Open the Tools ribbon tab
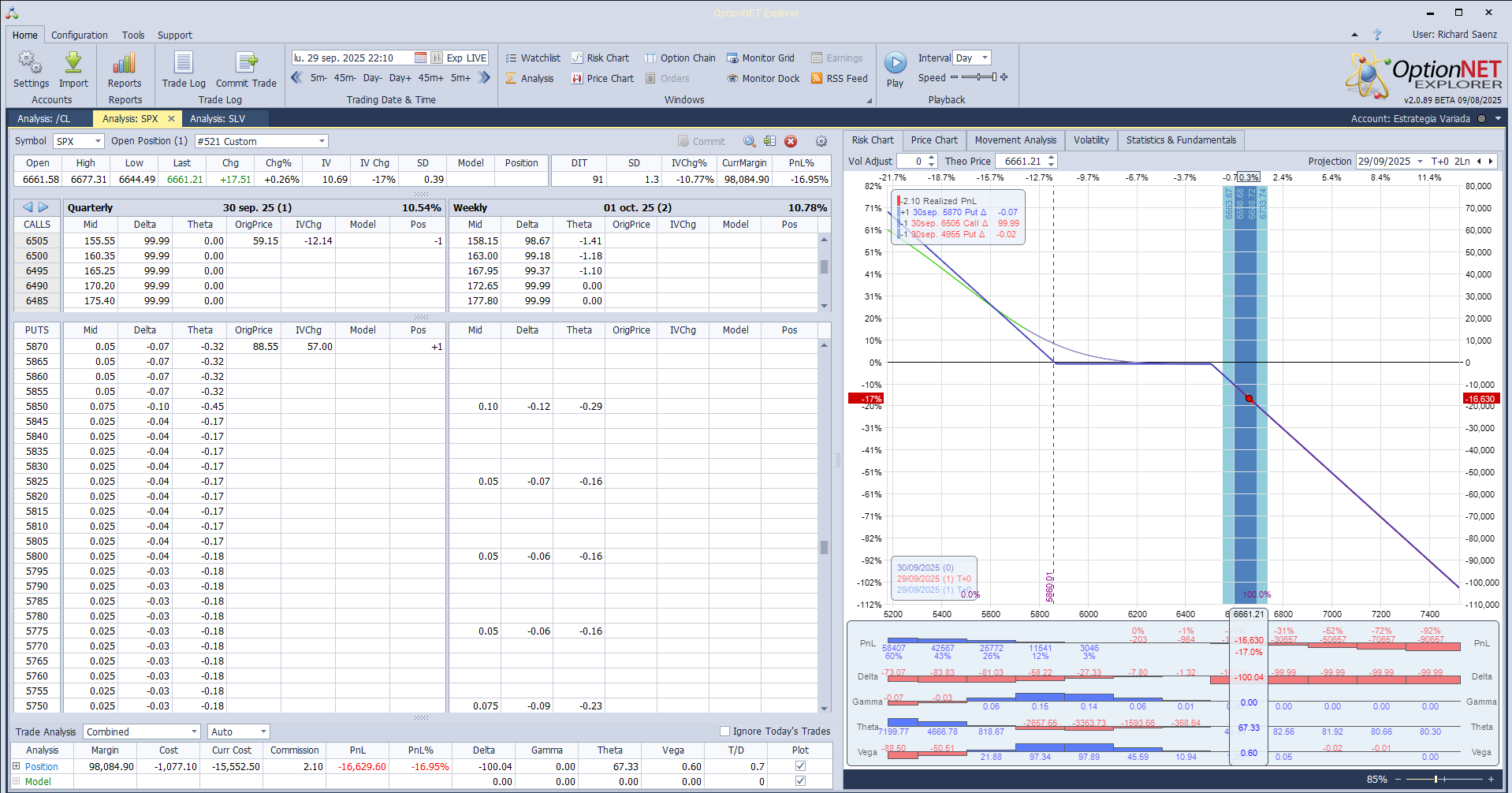 [x=133, y=35]
